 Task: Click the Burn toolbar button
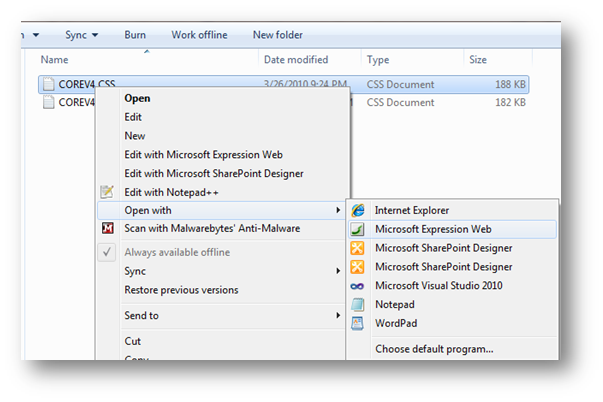pos(135,35)
